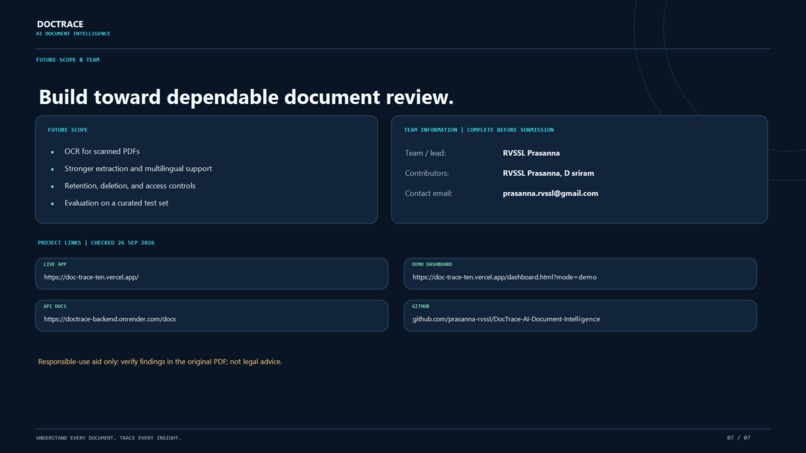Image resolution: width=806 pixels, height=453 pixels.
Task: Click the 'FUTURE SCOPE' card heading
Action: click(67, 130)
